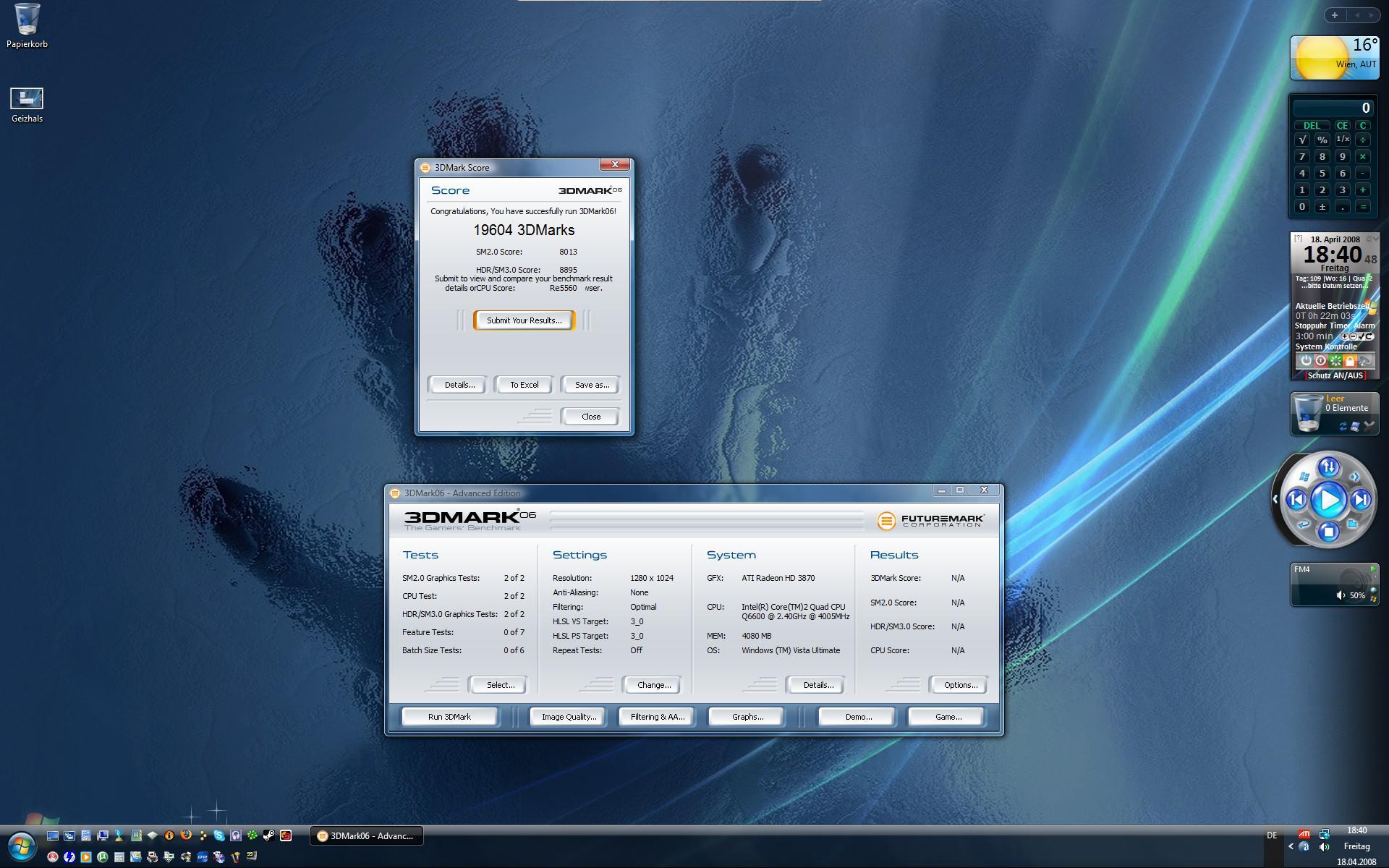Screen dimensions: 1389x868
Task: Launch Firefox from quick launch
Action: click(186, 835)
